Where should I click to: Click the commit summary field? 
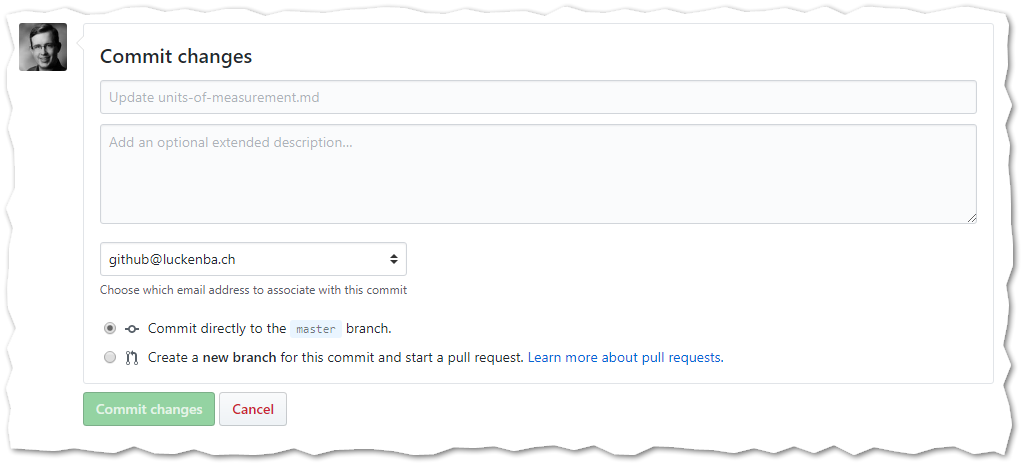tap(538, 97)
